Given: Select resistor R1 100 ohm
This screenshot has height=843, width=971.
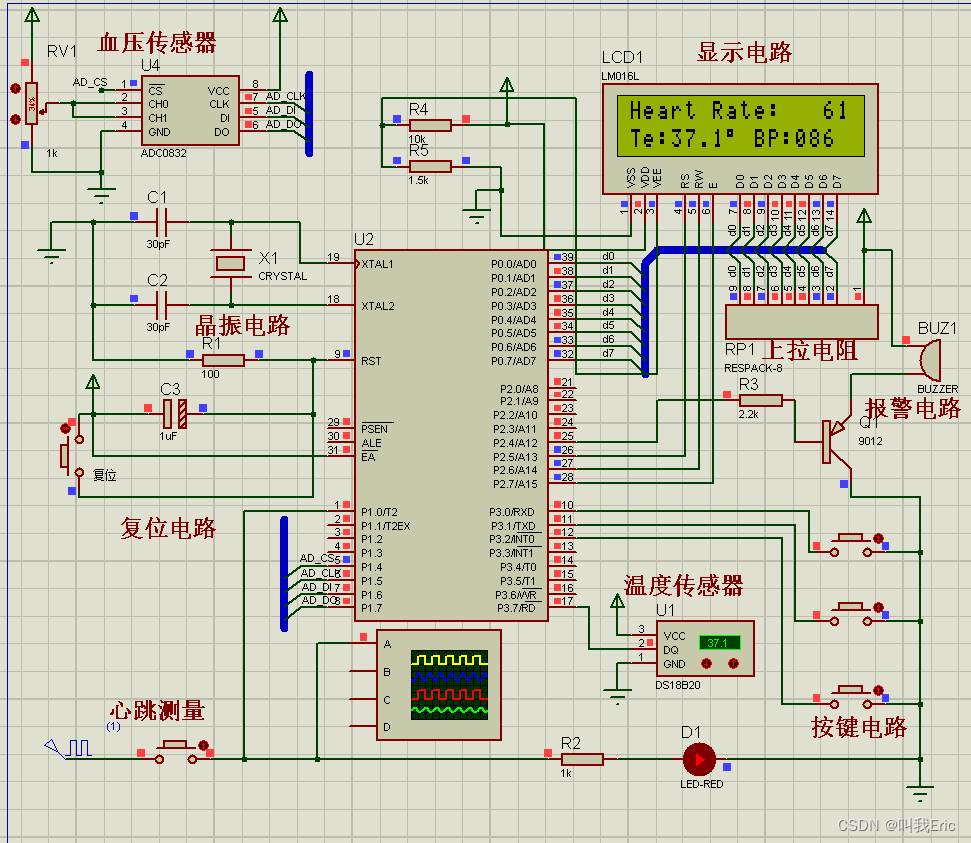Looking at the screenshot, I should pyautogui.click(x=224, y=360).
